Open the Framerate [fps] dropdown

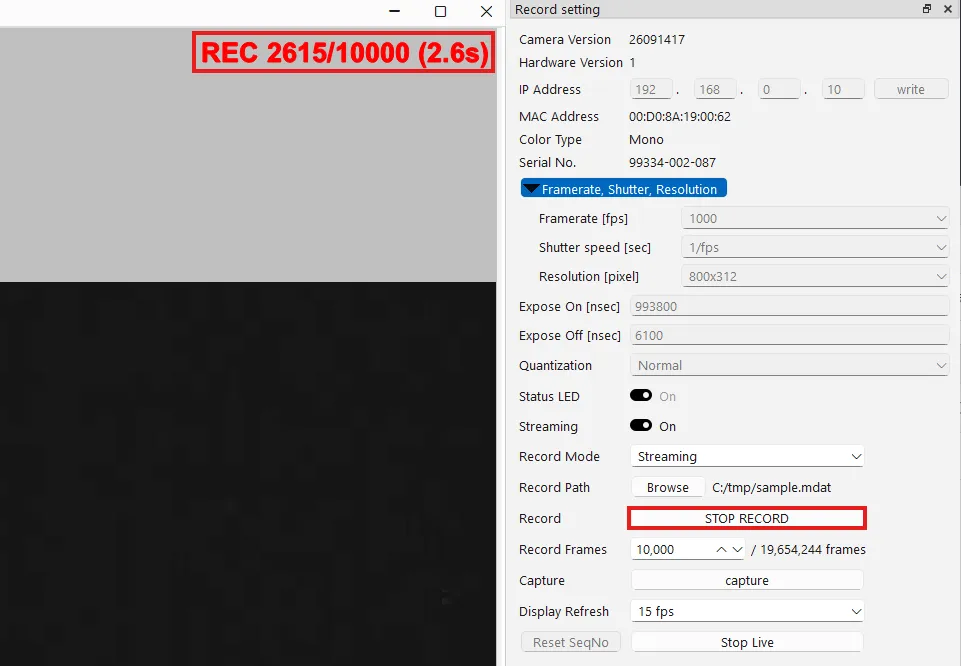pos(815,218)
